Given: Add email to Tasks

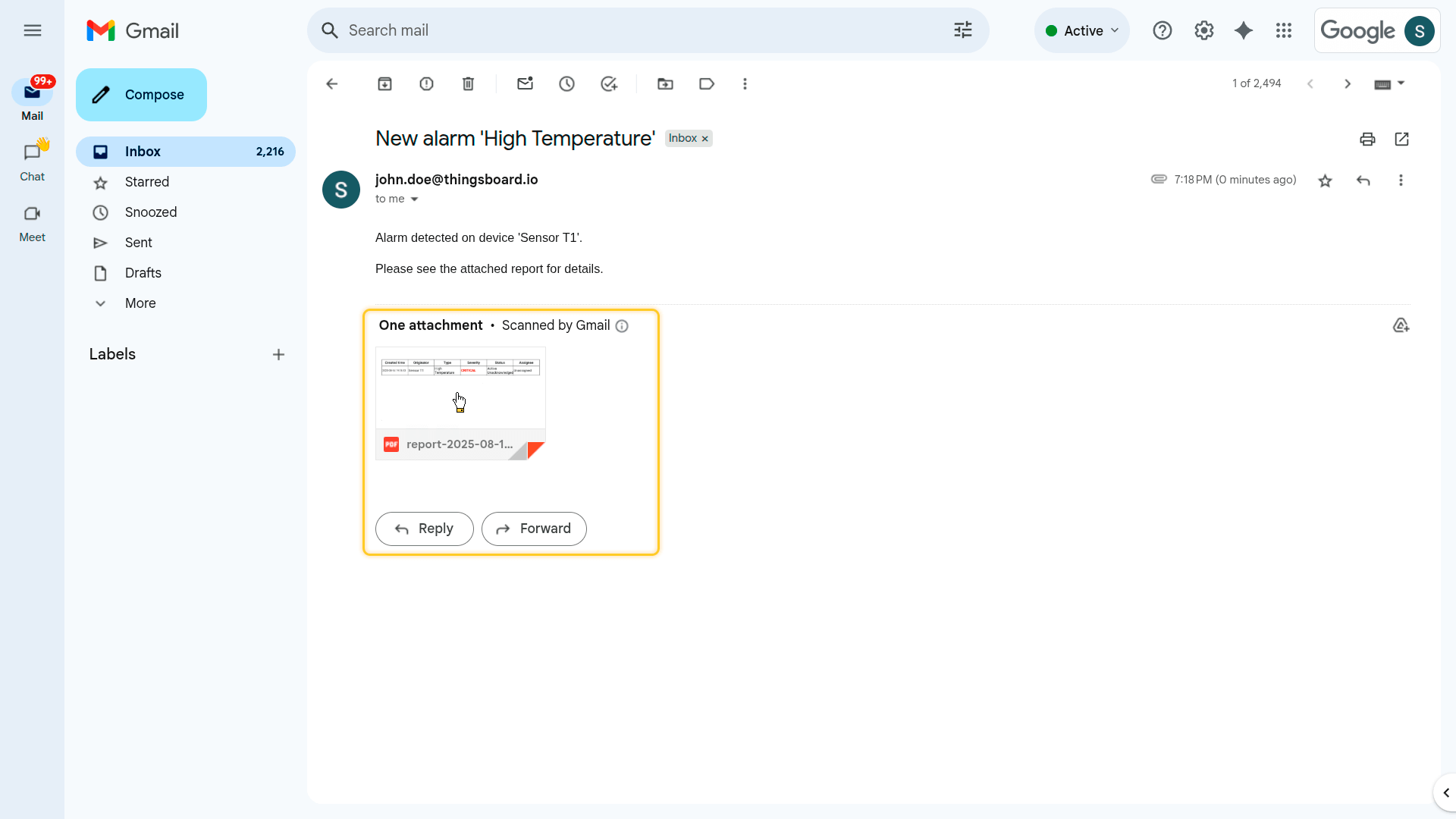Looking at the screenshot, I should (609, 84).
